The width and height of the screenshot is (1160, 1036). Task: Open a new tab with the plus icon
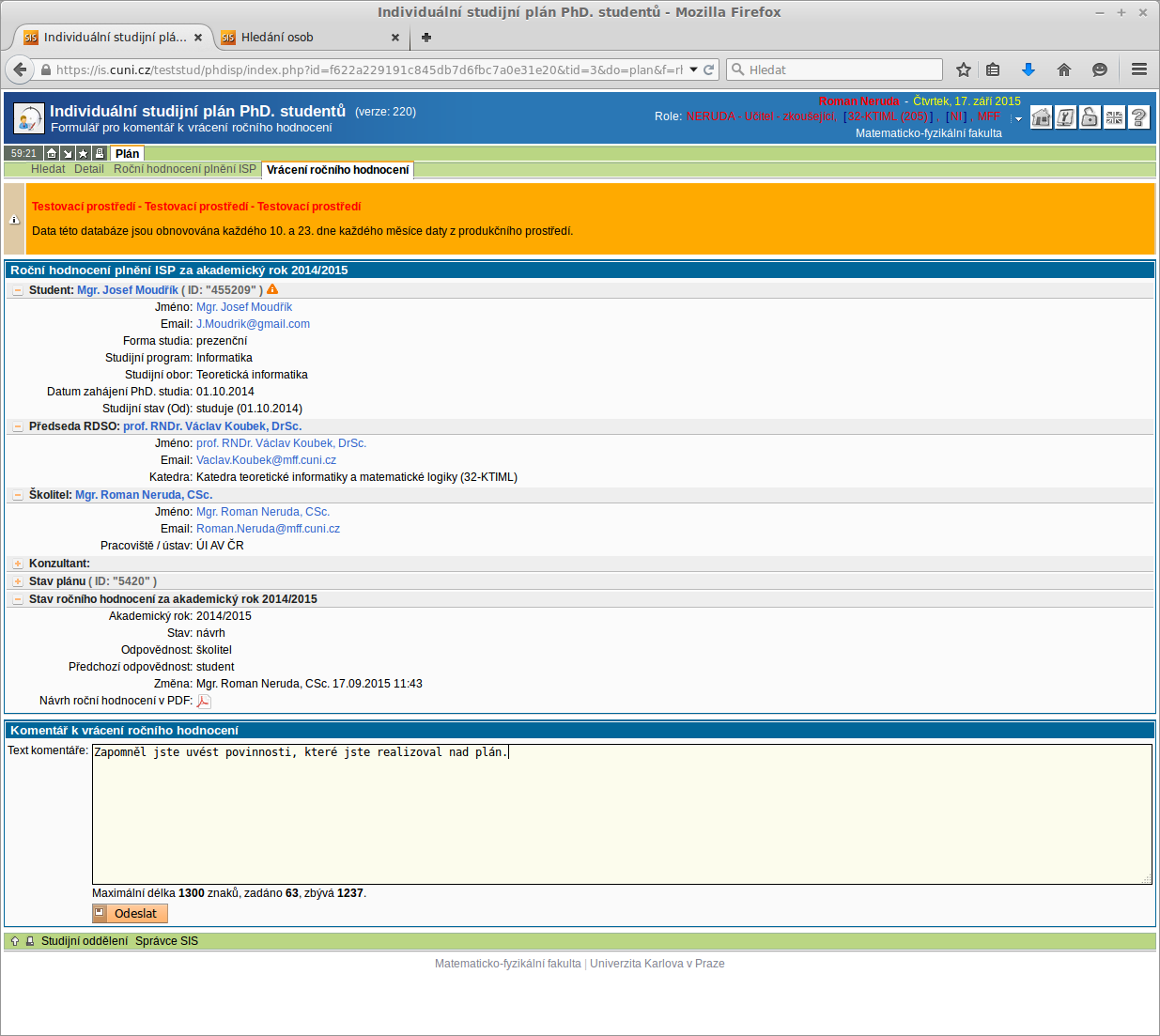(426, 38)
